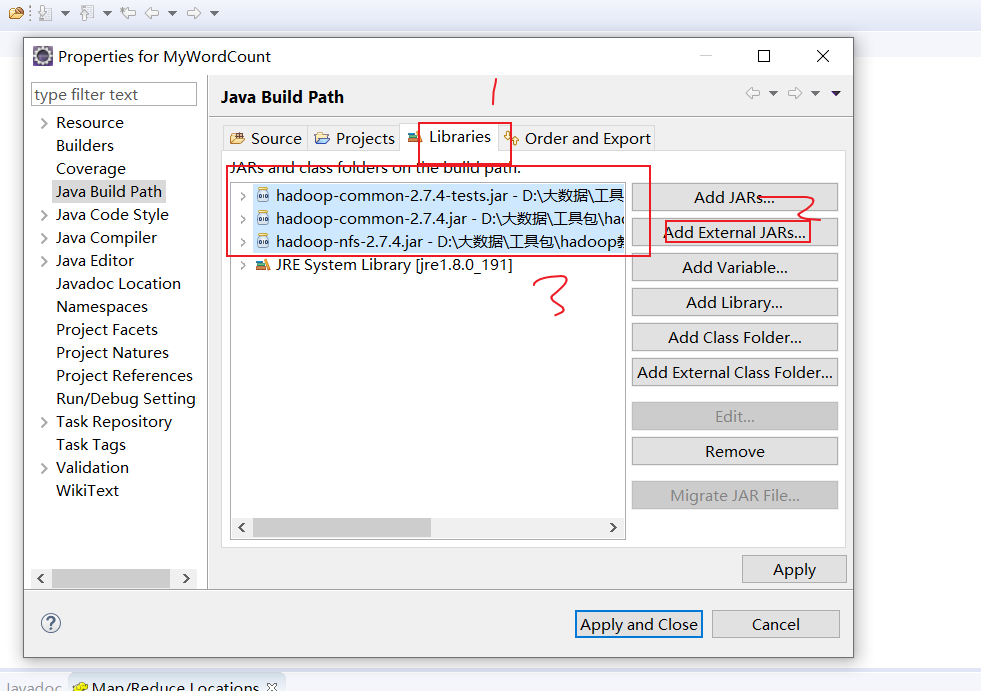Focus the type filter text field
Image resolution: width=981 pixels, height=691 pixels.
(x=113, y=95)
